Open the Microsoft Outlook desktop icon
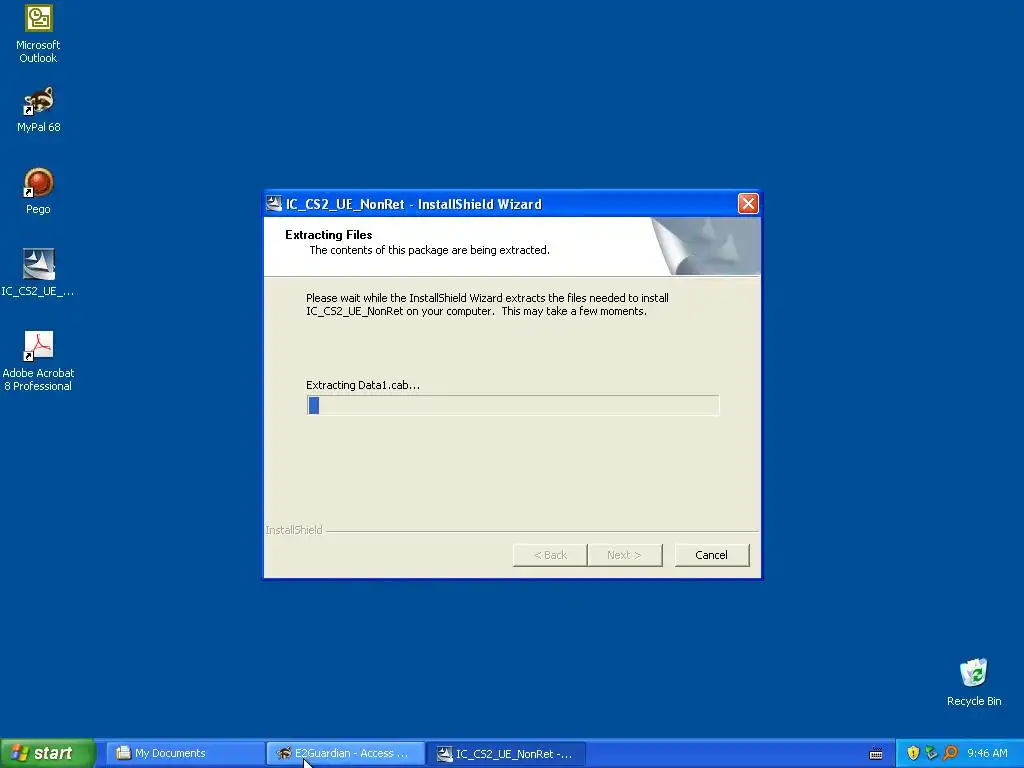Screen dimensions: 1024x768 click(38, 34)
